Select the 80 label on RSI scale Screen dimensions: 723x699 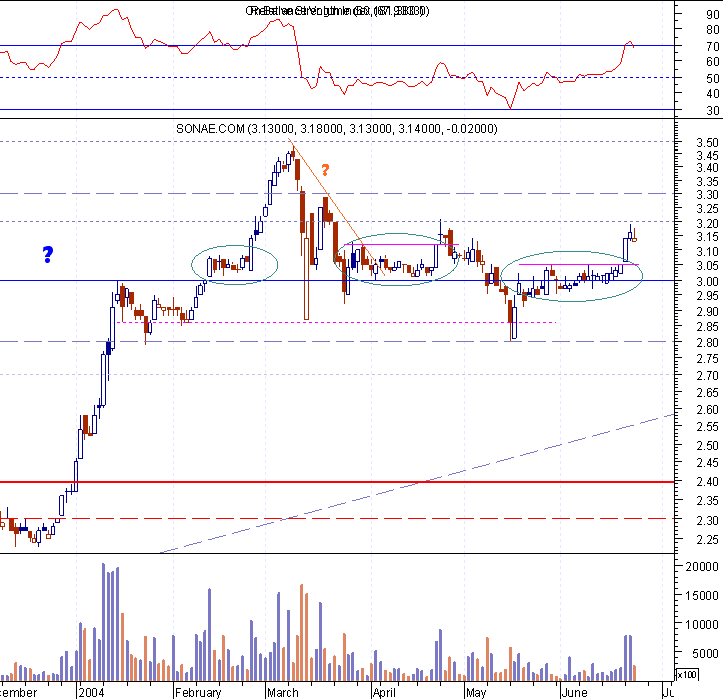[712, 30]
